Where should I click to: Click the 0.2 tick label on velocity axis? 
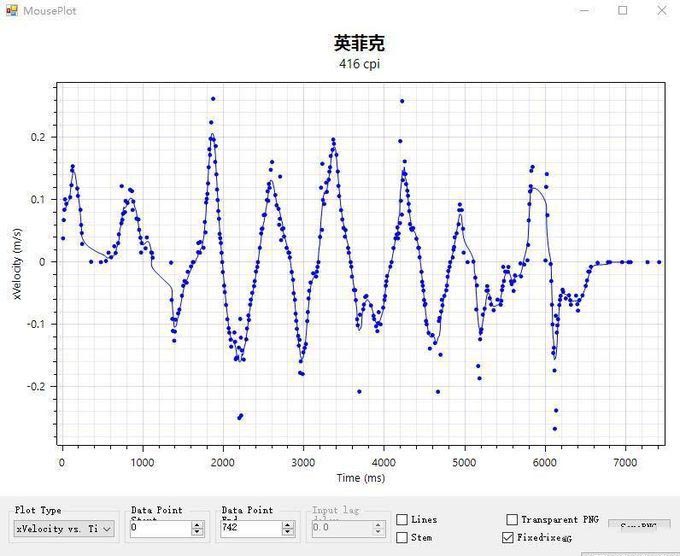37,137
